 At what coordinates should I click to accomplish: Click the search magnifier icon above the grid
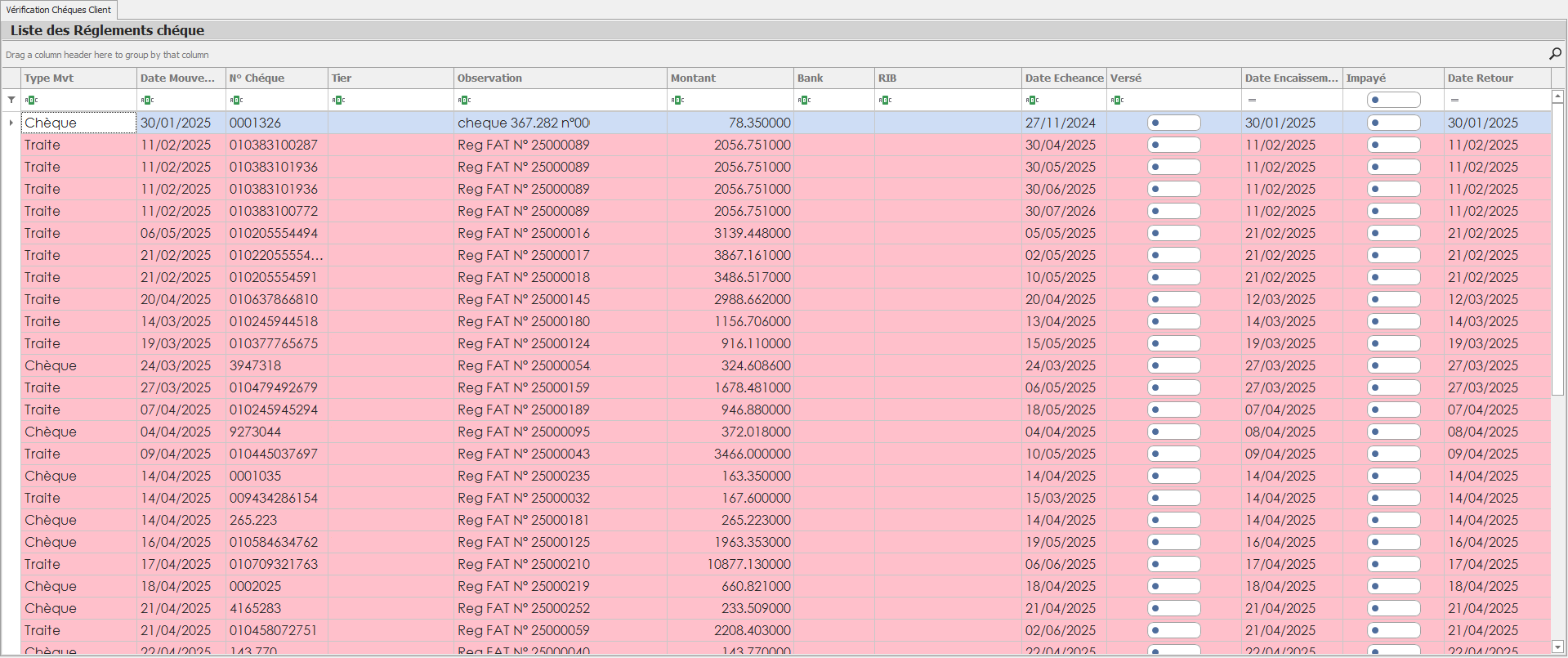pyautogui.click(x=1555, y=54)
